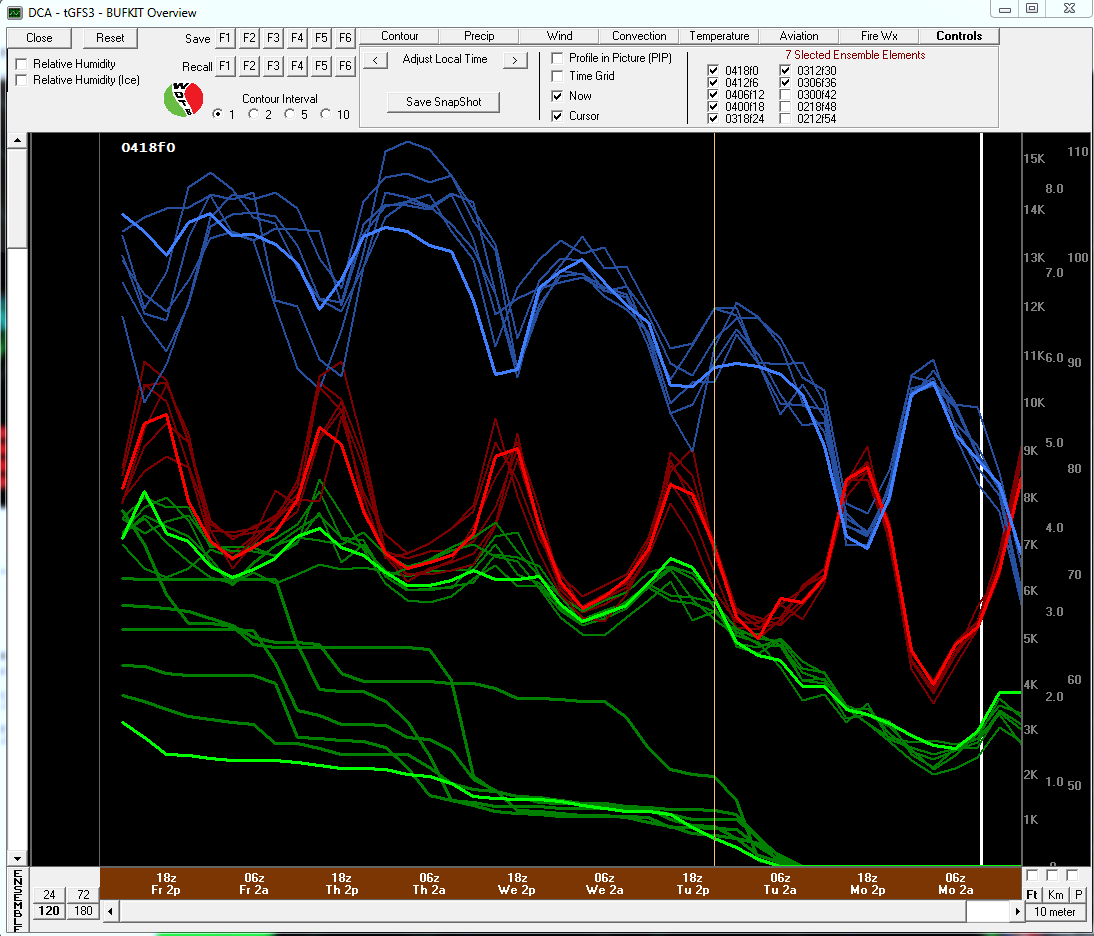Select contour interval 1 radio button
The height and width of the screenshot is (936, 1094).
[218, 114]
